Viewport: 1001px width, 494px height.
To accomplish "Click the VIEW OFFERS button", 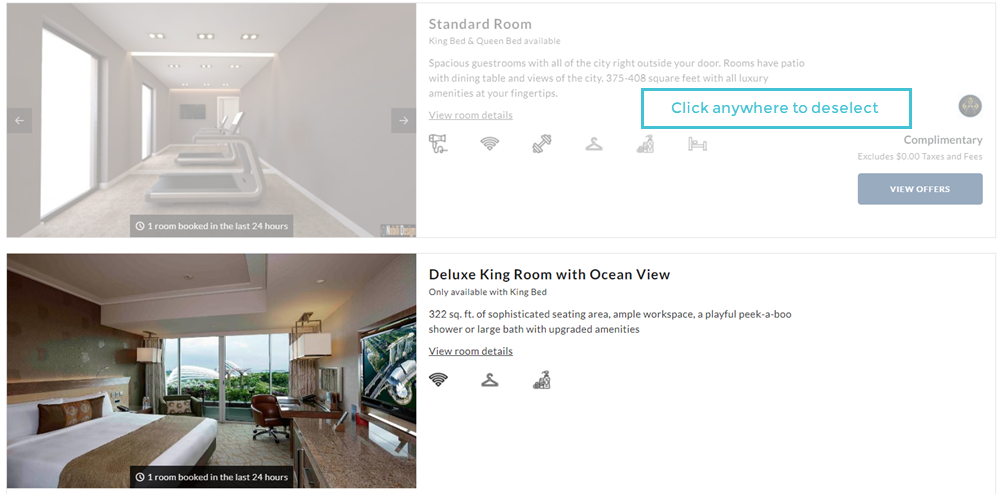I will tap(920, 189).
